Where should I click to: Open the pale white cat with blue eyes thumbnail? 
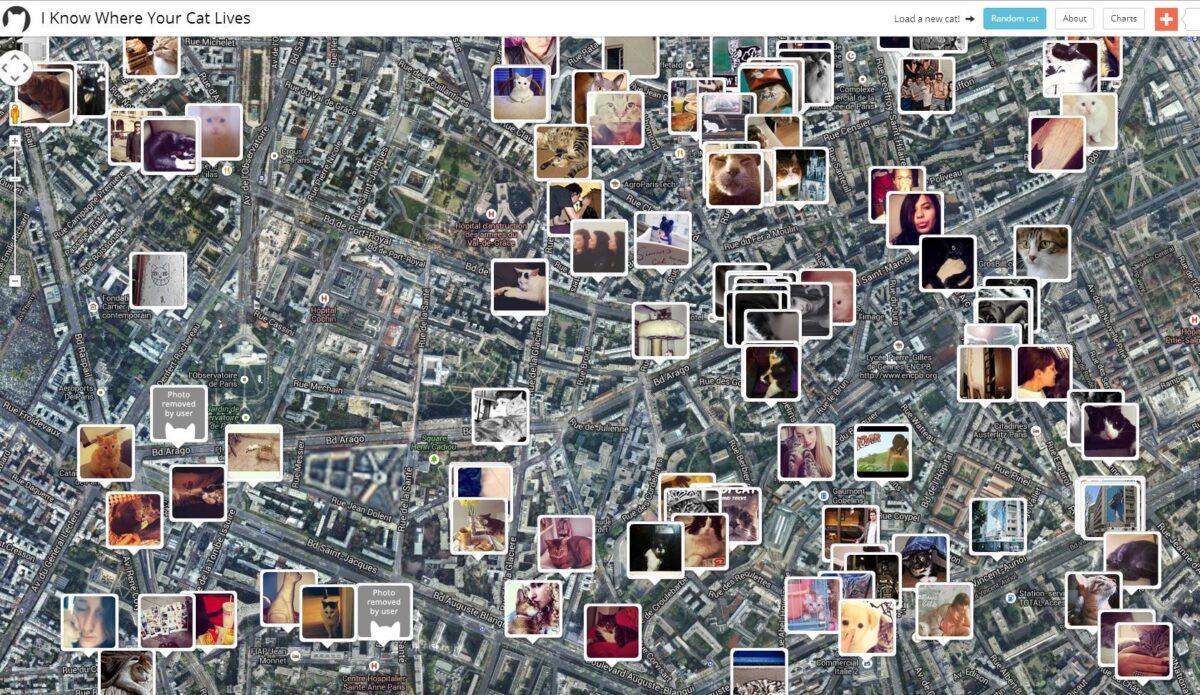click(214, 131)
